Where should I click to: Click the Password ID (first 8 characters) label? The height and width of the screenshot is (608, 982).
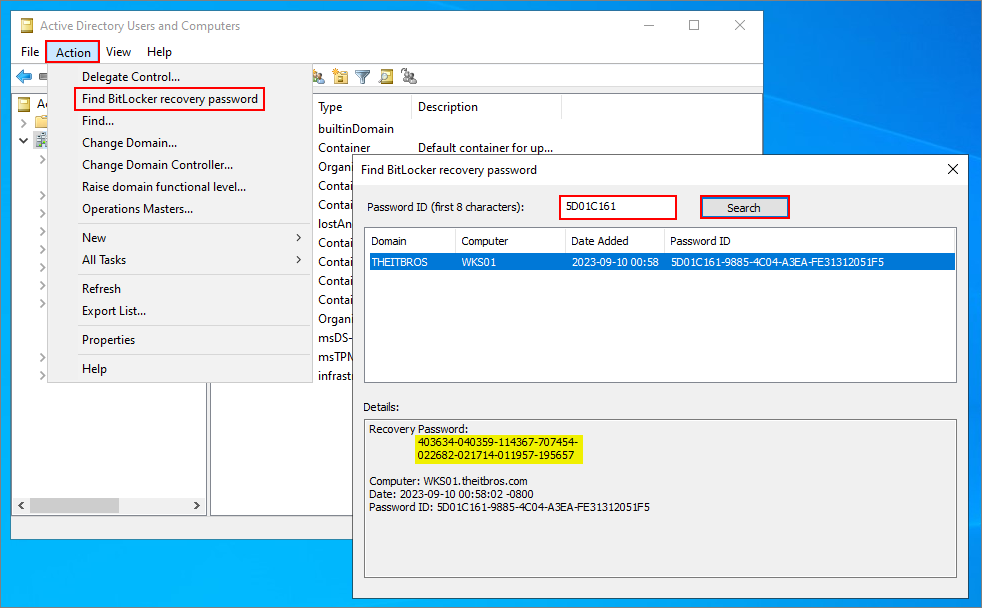(445, 207)
